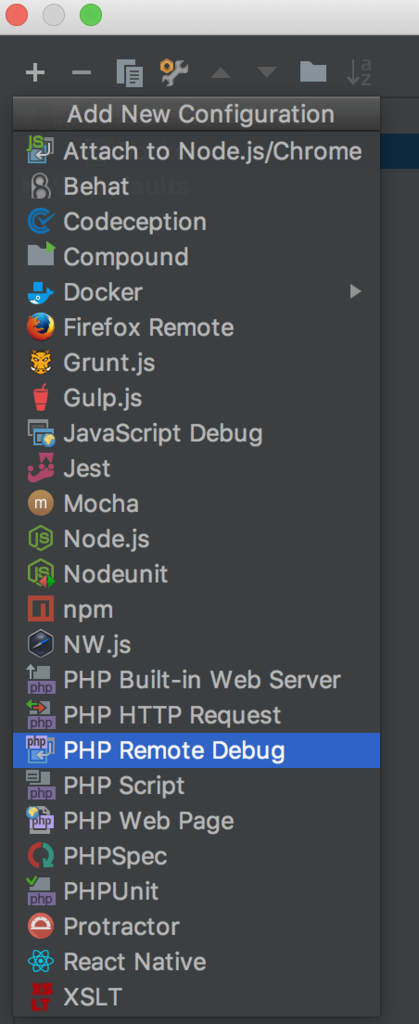The height and width of the screenshot is (1024, 419).
Task: Choose PHP Built-in Web Server
Action: (x=196, y=680)
